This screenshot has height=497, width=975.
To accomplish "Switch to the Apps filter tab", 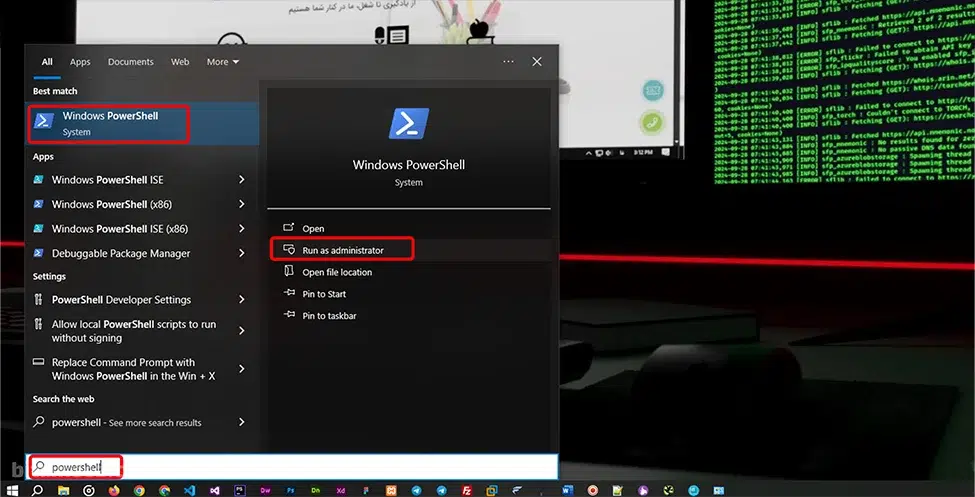I will pyautogui.click(x=80, y=62).
